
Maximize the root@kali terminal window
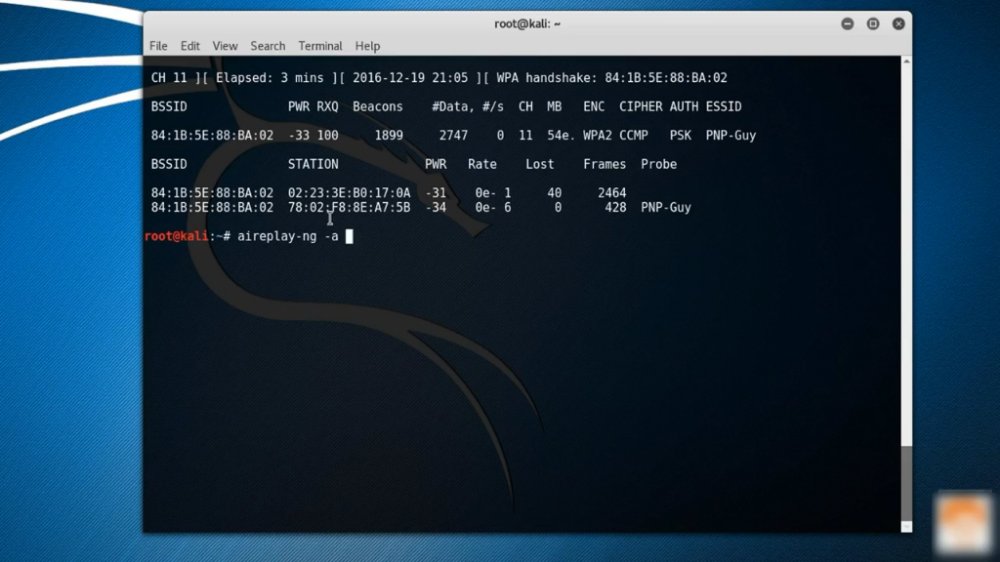click(872, 24)
